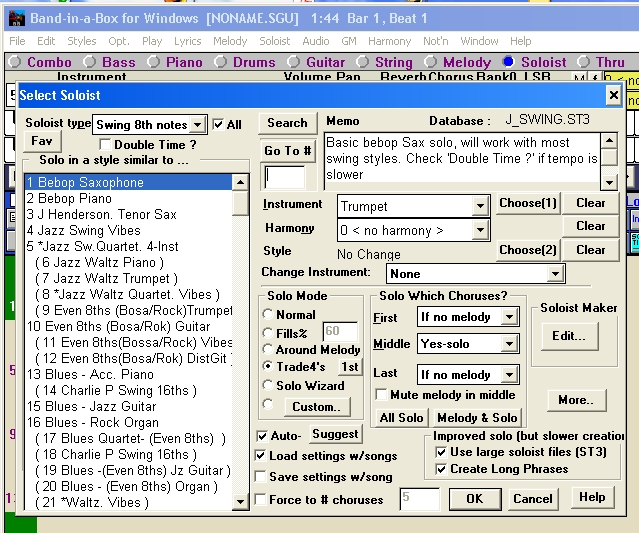Image resolution: width=639 pixels, height=533 pixels.
Task: Open the File menu
Action: (17, 41)
